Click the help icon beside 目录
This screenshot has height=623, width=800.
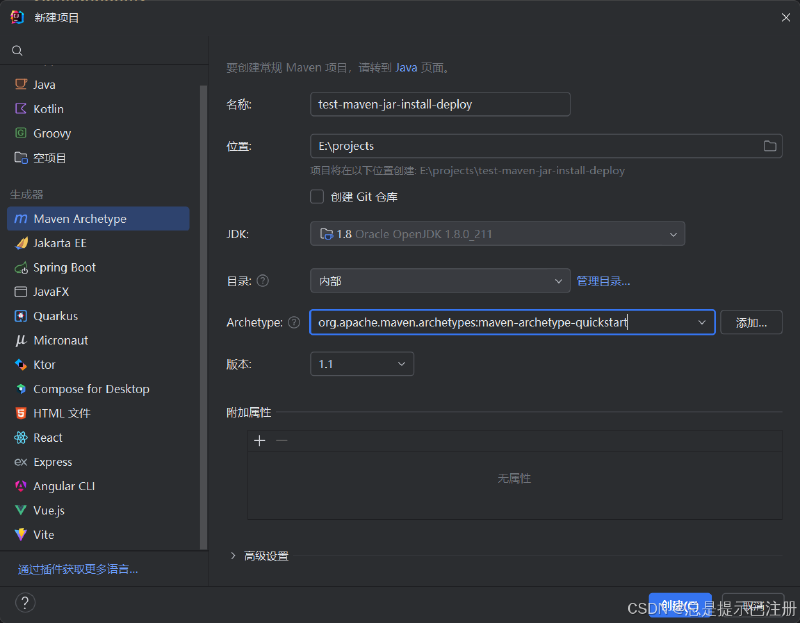263,281
